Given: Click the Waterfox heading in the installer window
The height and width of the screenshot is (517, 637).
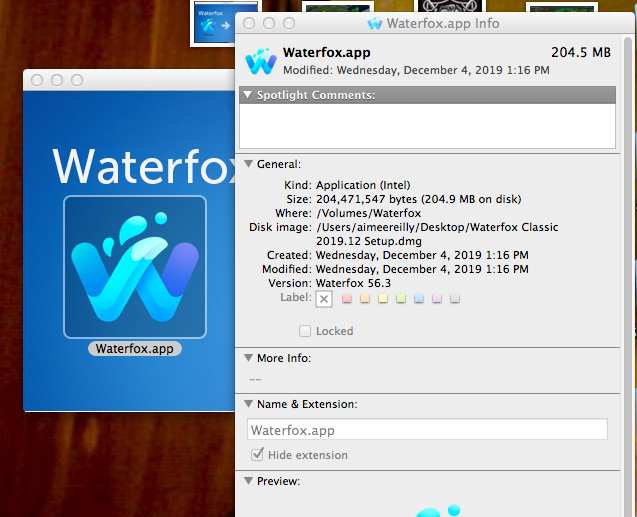Looking at the screenshot, I should [144, 167].
